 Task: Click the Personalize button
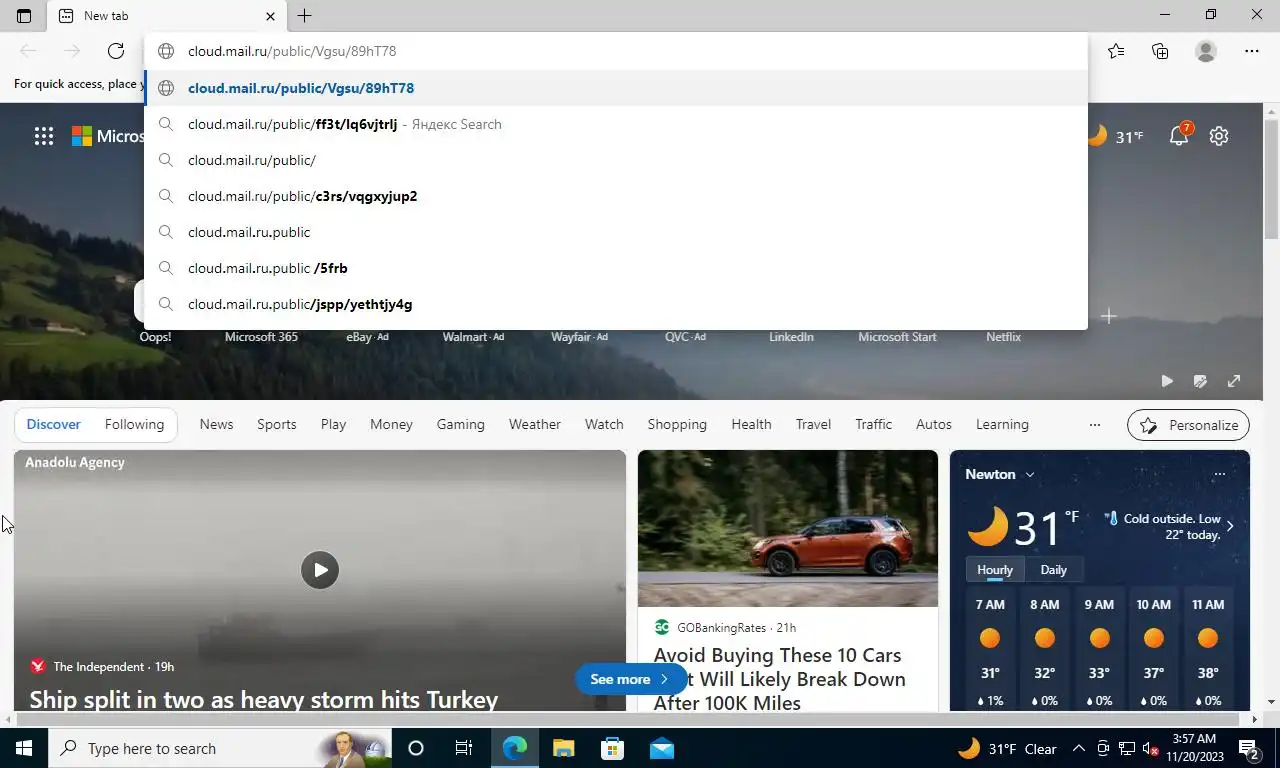point(1188,425)
